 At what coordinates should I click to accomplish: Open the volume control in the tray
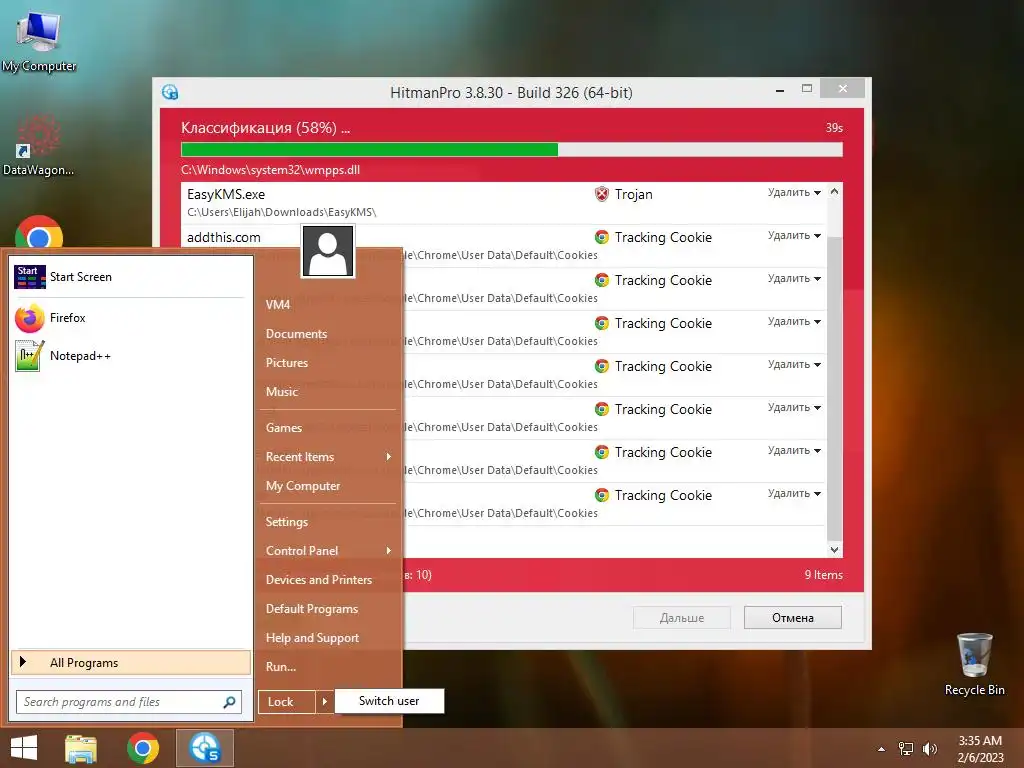(929, 749)
